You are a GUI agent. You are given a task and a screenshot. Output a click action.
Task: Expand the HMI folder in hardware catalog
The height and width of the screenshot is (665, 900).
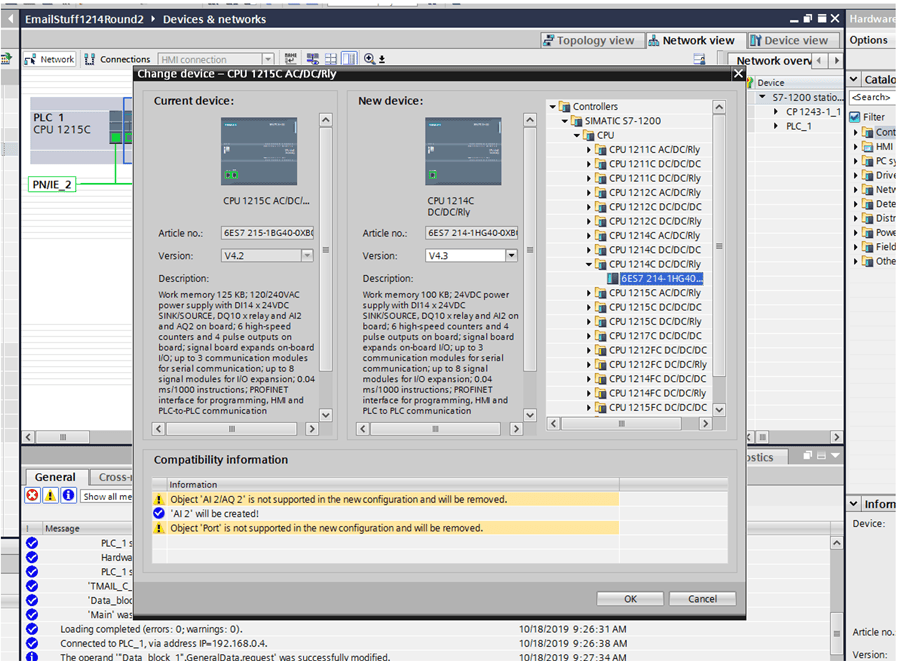pos(855,147)
